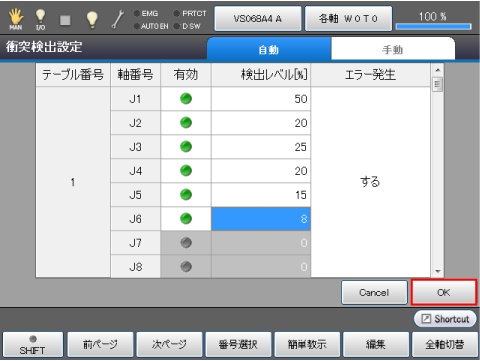Click the Cancel button
The width and height of the screenshot is (480, 361).
(x=374, y=292)
